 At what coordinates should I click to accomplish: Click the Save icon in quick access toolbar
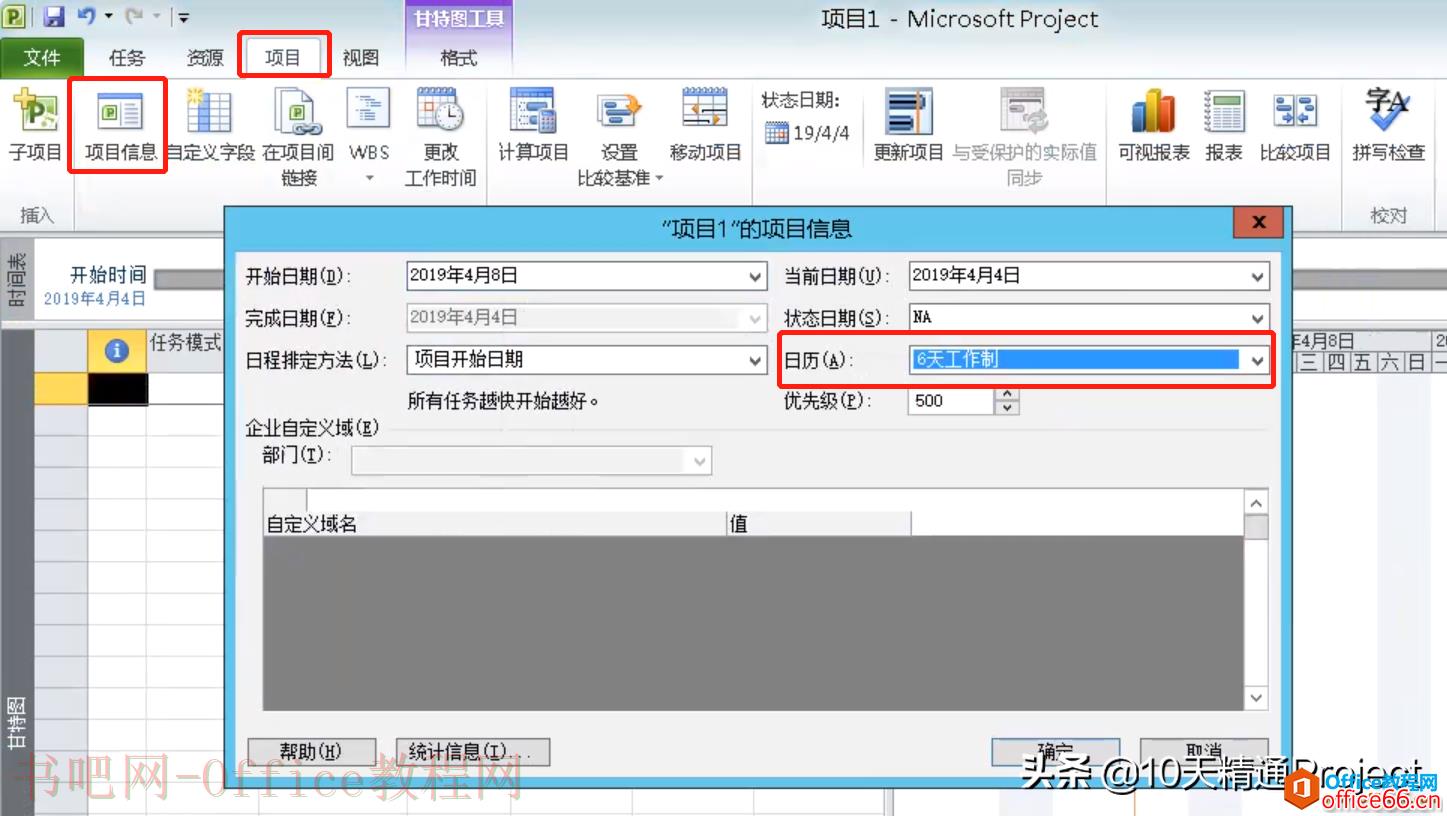53,17
